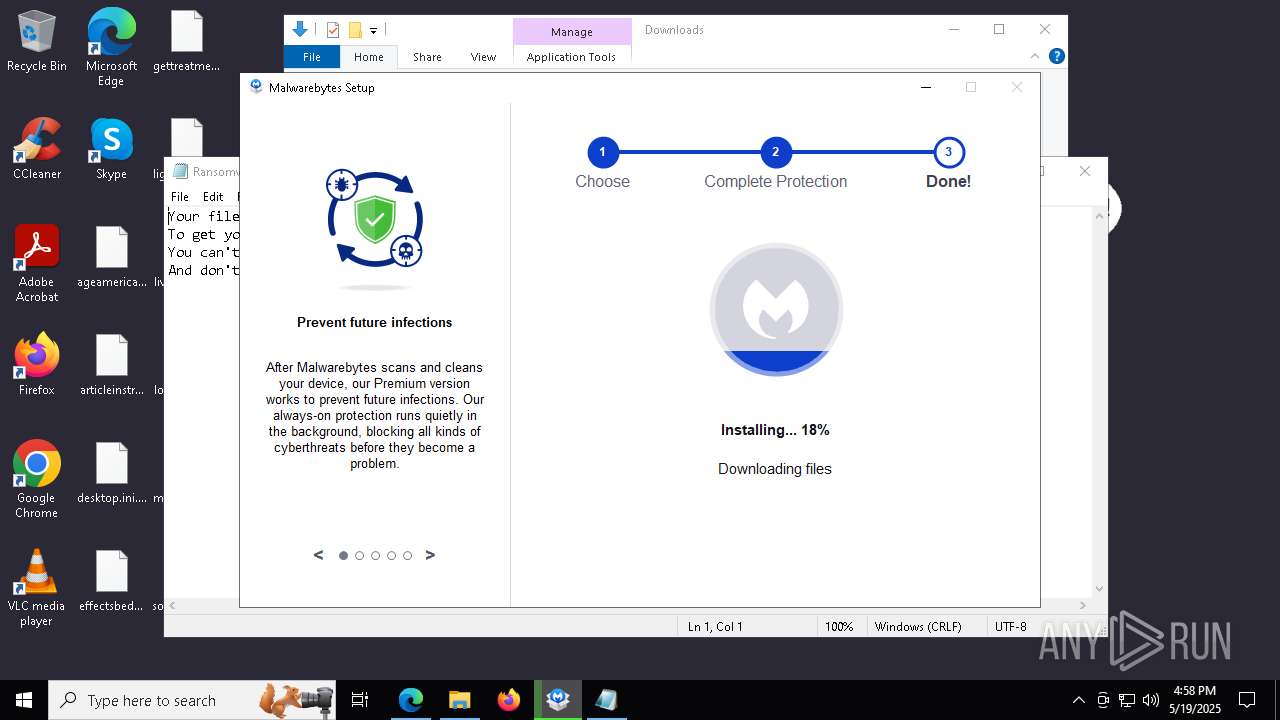Select the Manage contextual tab

click(572, 32)
